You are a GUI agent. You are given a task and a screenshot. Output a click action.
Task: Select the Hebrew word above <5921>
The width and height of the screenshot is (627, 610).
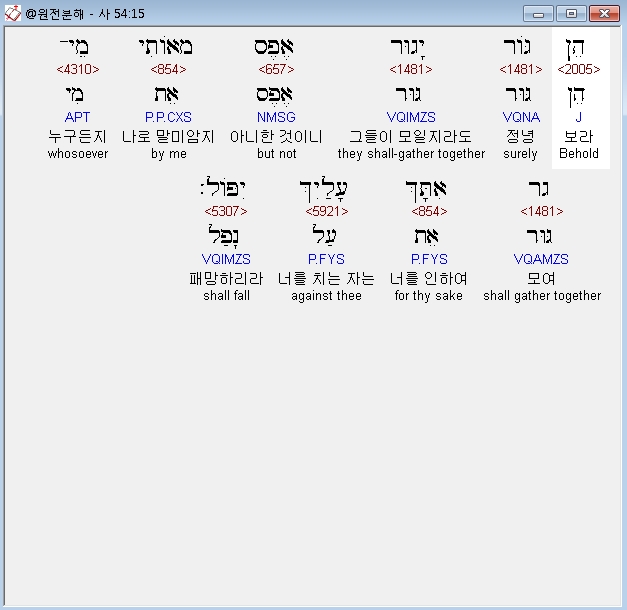323,189
